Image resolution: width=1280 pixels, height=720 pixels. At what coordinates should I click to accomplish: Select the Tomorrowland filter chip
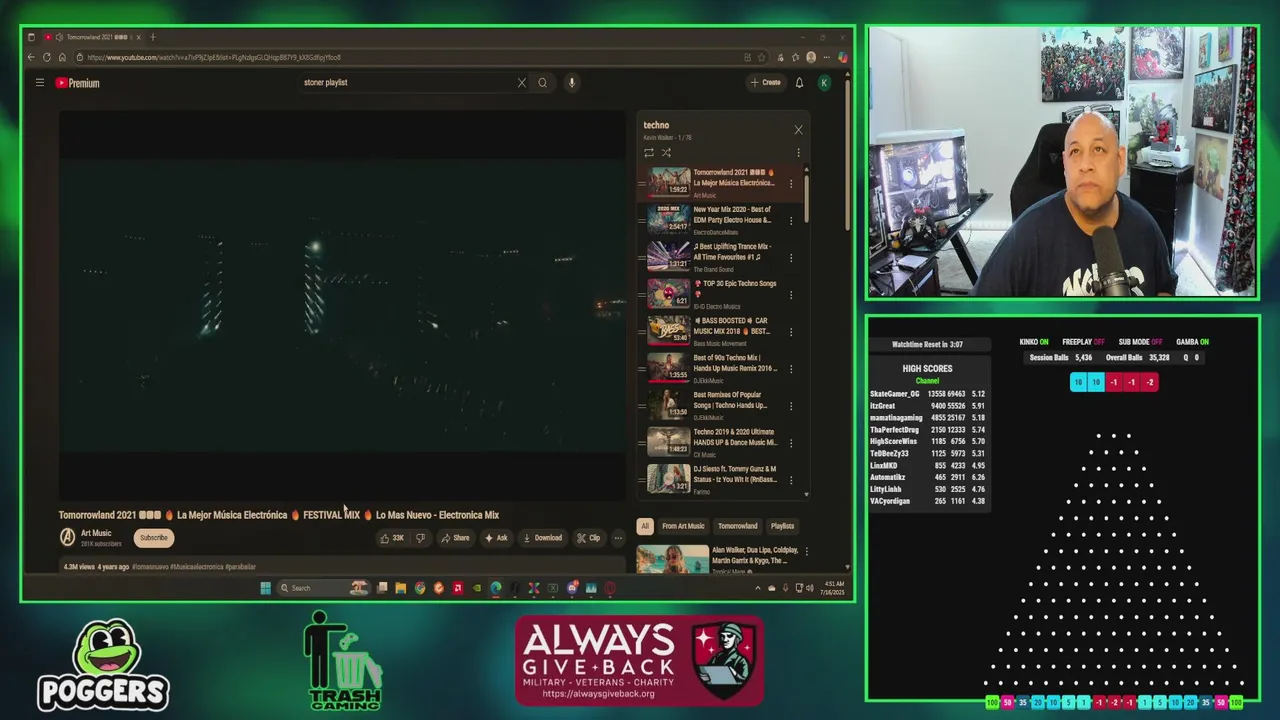[738, 526]
